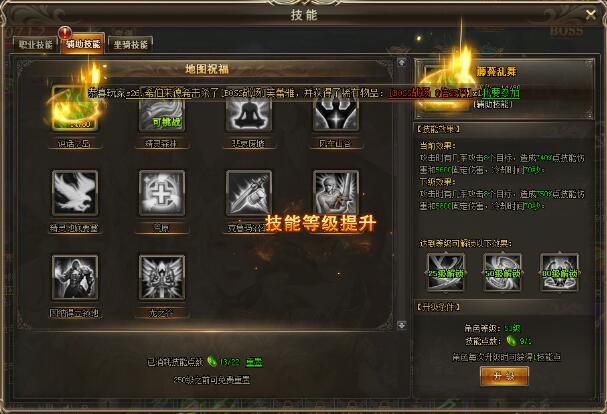Viewport: 607px width, 414px height.
Task: Switch to the 坐骑技能 tab
Action: pyautogui.click(x=130, y=45)
